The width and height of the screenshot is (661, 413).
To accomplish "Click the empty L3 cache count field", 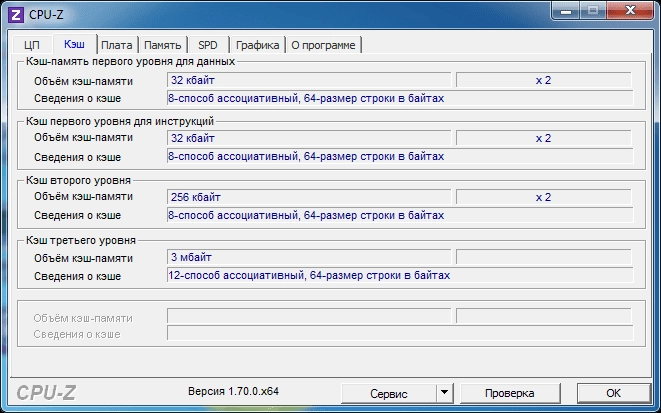I will (543, 257).
